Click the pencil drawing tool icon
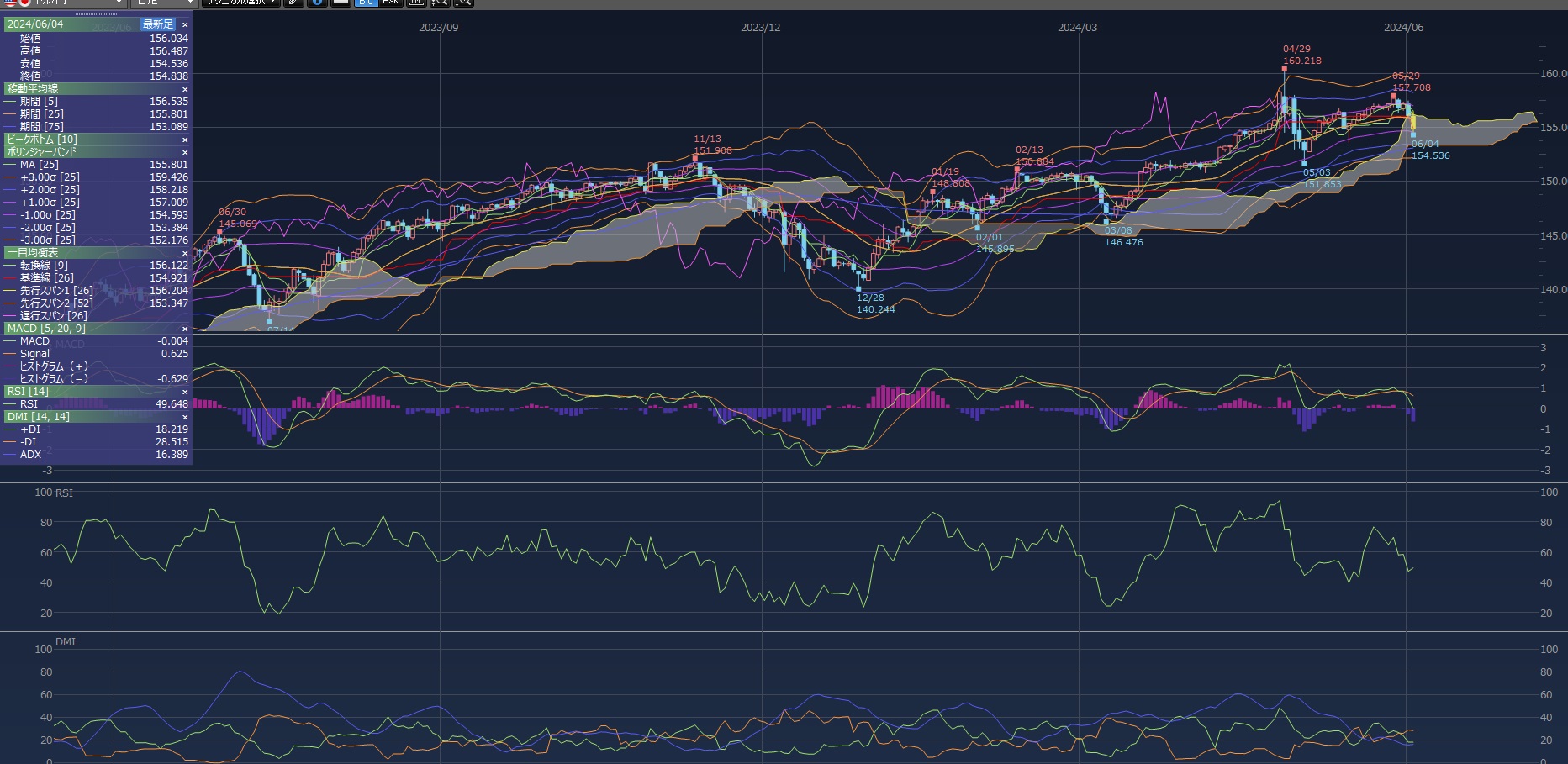 tap(293, 3)
